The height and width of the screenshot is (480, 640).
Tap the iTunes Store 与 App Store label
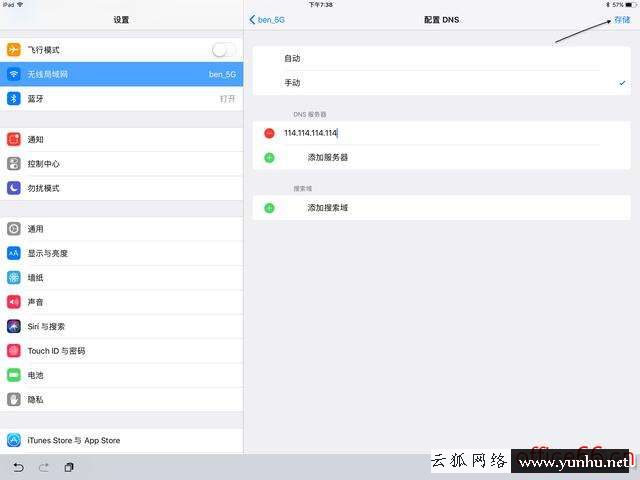pos(74,440)
